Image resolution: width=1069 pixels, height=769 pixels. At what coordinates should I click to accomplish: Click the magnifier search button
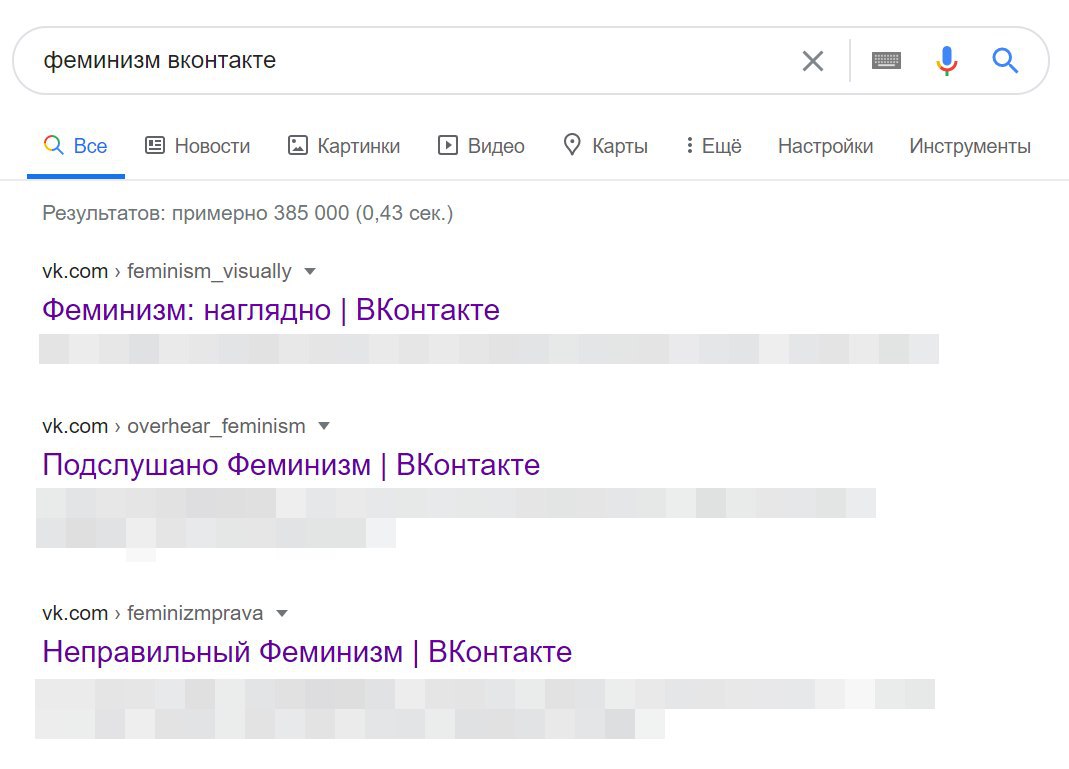1005,61
